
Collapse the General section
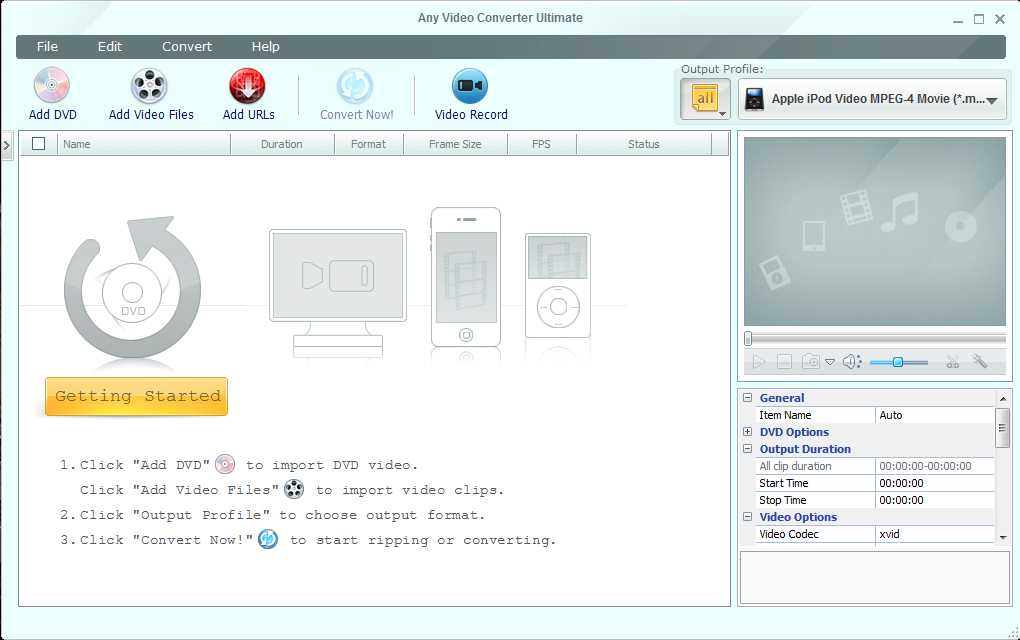click(747, 397)
